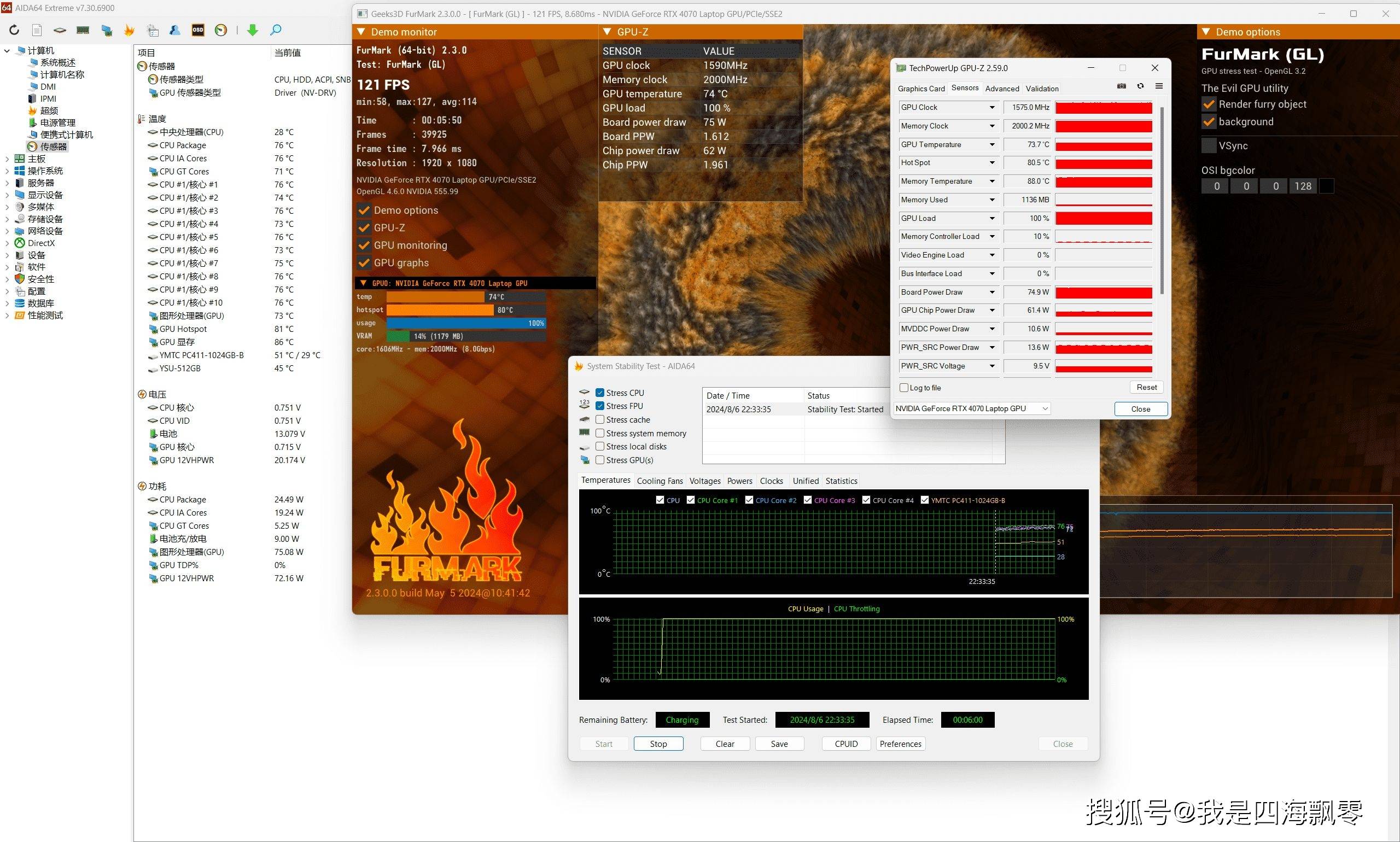Viewport: 1400px width, 842px height.
Task: Open the Cooling Fans tab
Action: click(660, 481)
